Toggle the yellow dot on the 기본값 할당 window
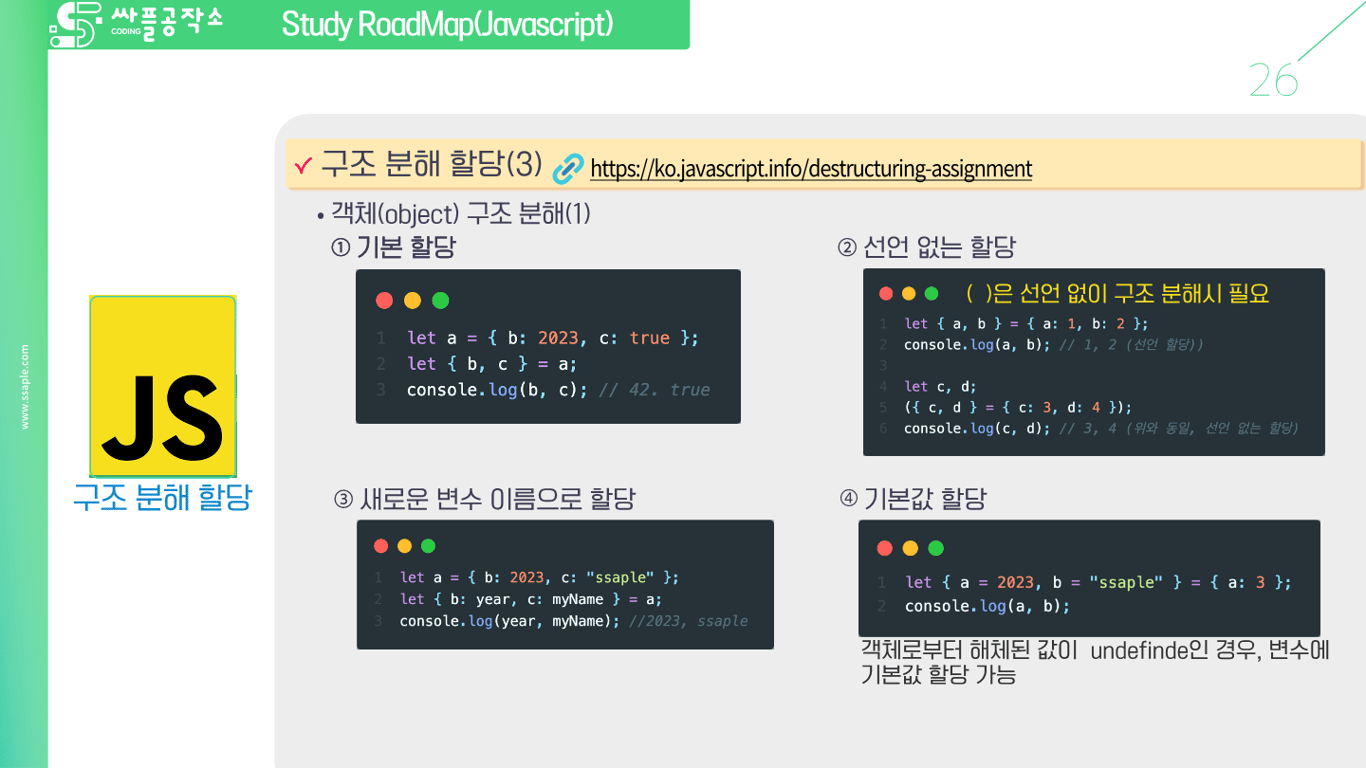This screenshot has width=1366, height=768. click(908, 548)
